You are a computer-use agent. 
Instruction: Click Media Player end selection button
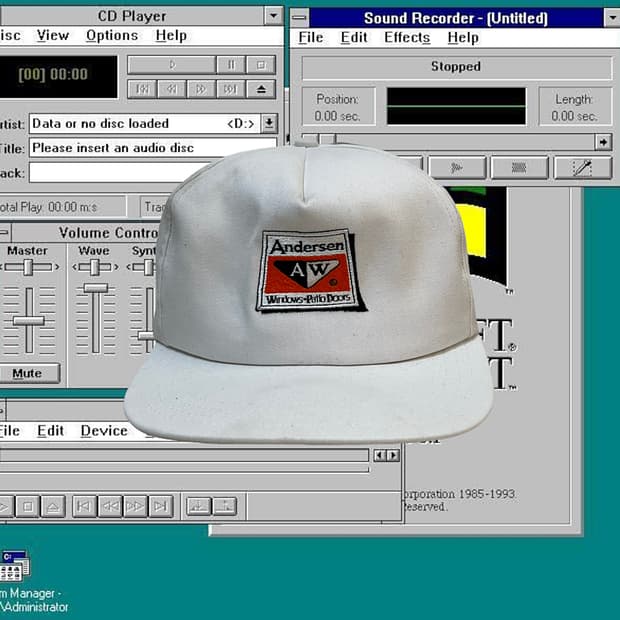point(225,506)
